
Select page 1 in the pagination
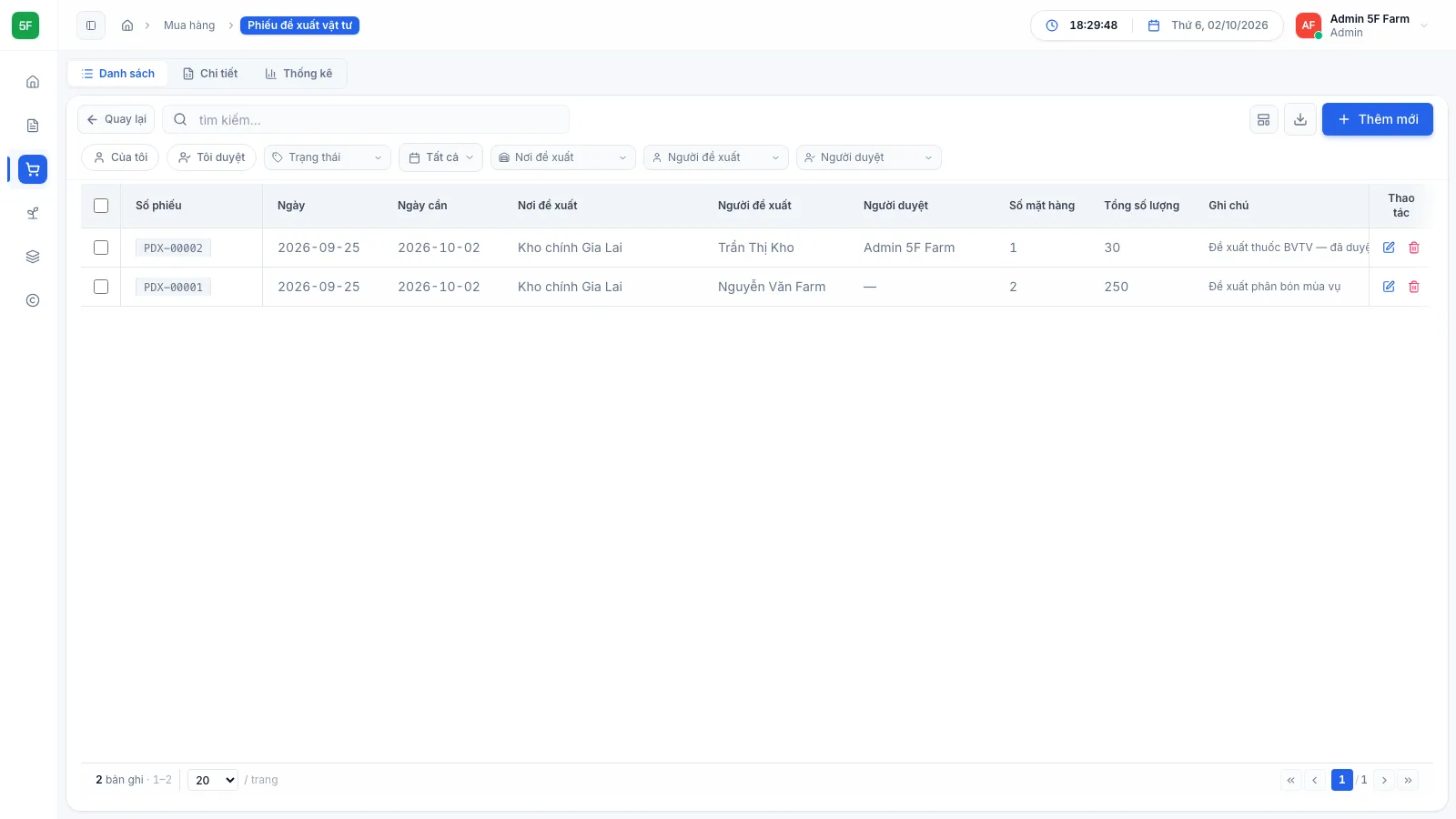1342,780
